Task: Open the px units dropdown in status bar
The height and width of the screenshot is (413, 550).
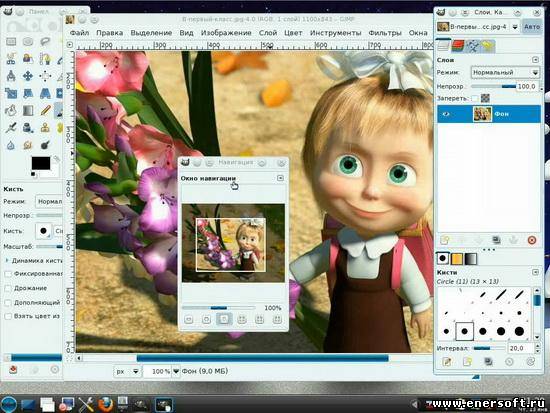Action: click(127, 371)
